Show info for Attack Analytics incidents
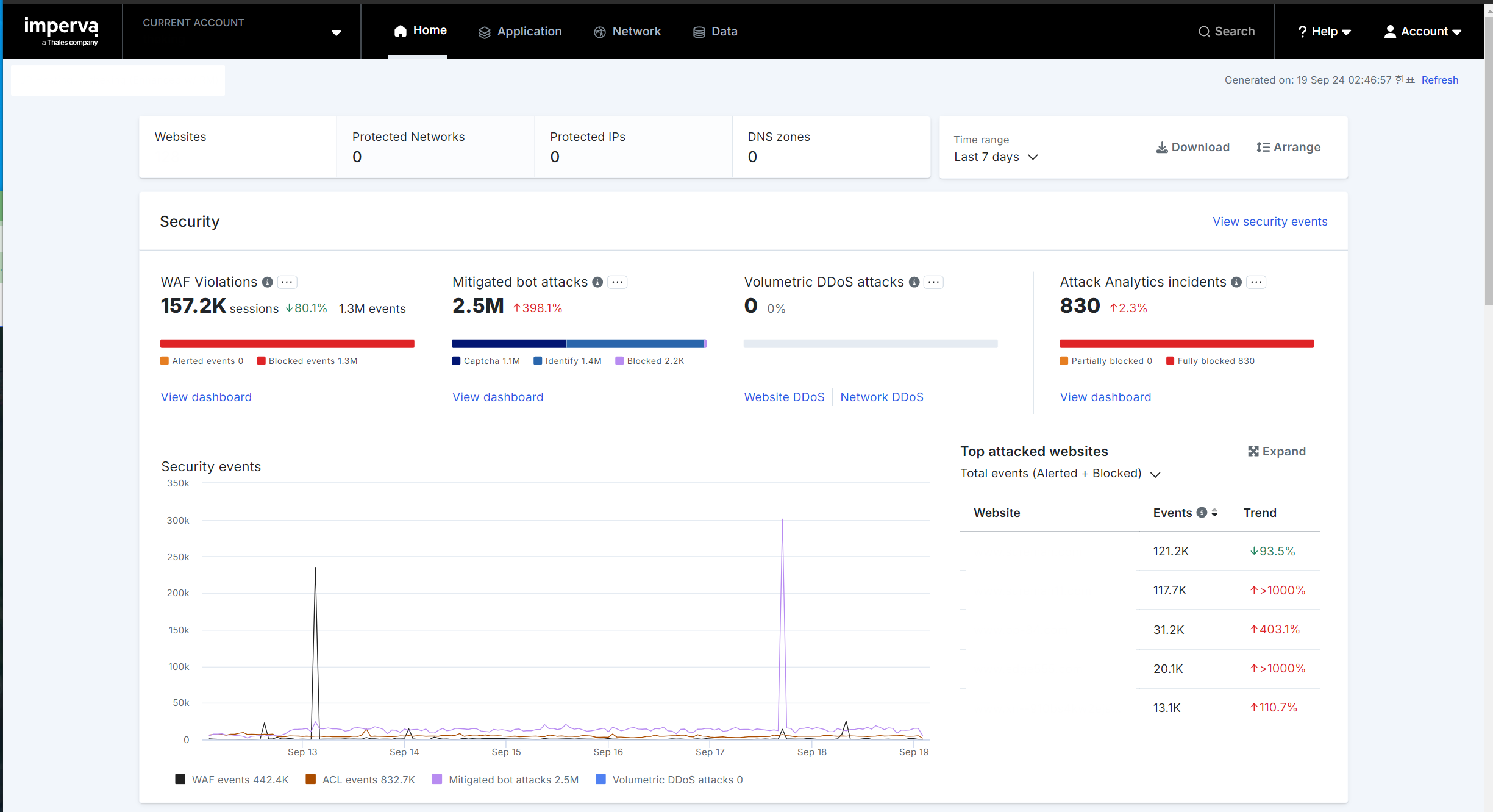Image resolution: width=1493 pixels, height=812 pixels. [1236, 282]
